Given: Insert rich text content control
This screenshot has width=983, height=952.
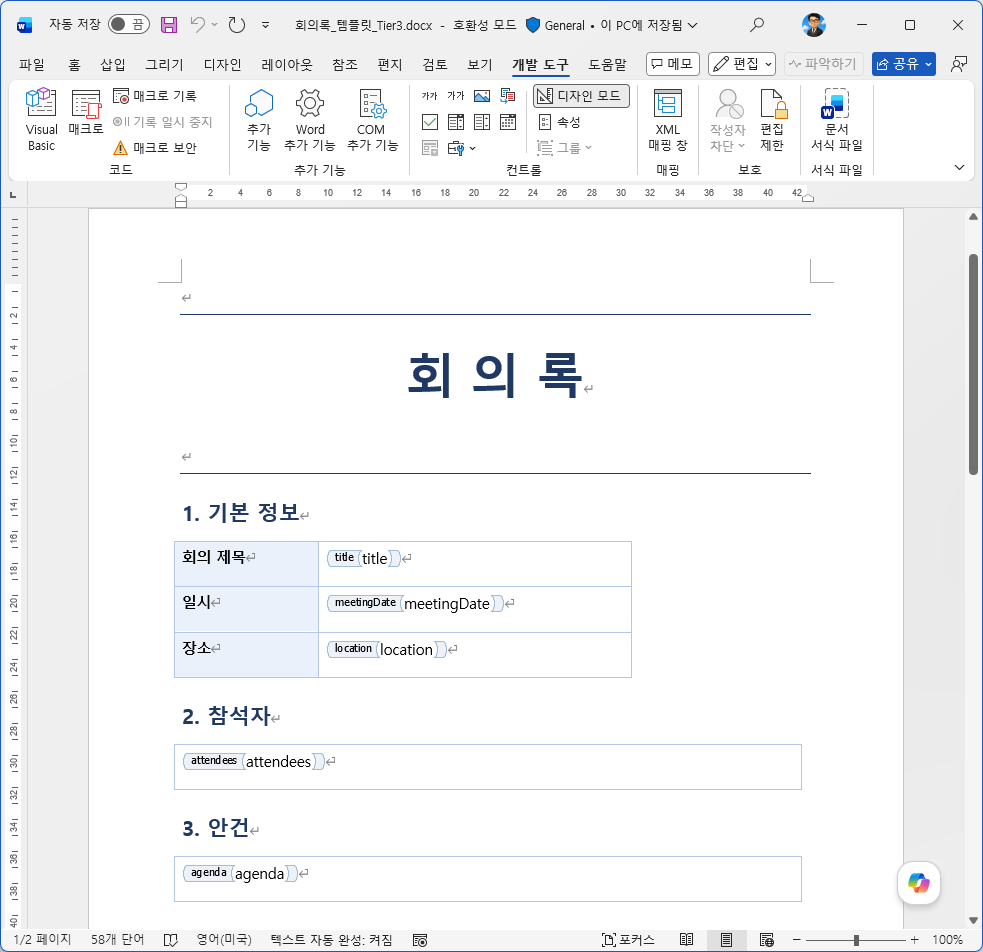Looking at the screenshot, I should (x=429, y=96).
